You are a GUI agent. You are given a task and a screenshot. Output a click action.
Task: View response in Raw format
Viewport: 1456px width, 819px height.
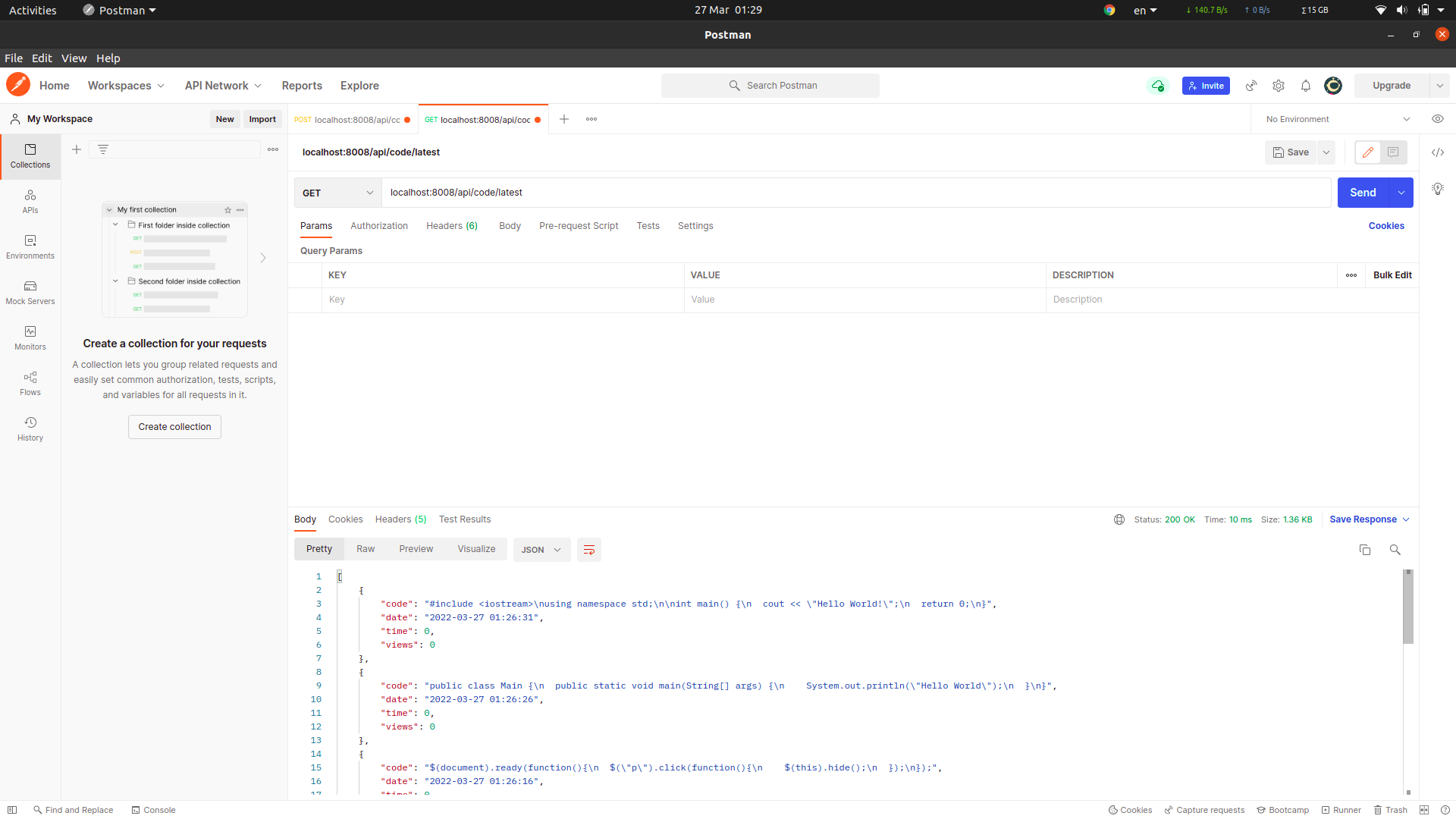tap(366, 548)
